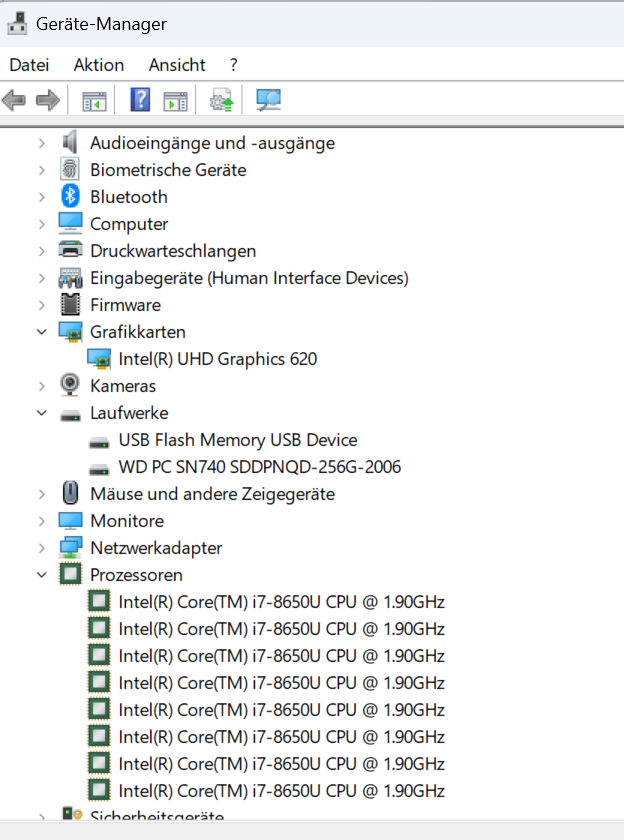Select WD PC SN740 SDDPNQD-256G-2006 drive
Viewport: 624px width, 840px height.
click(x=260, y=467)
